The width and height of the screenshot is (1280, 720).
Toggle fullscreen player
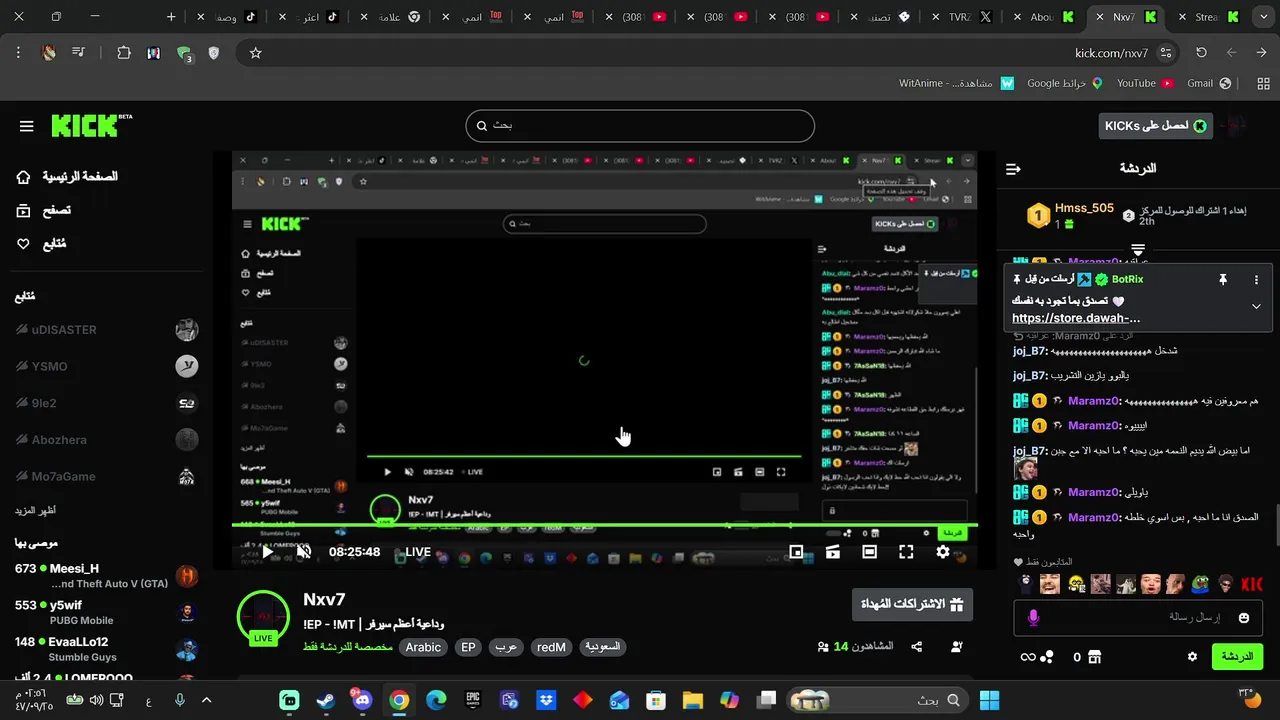(x=906, y=552)
